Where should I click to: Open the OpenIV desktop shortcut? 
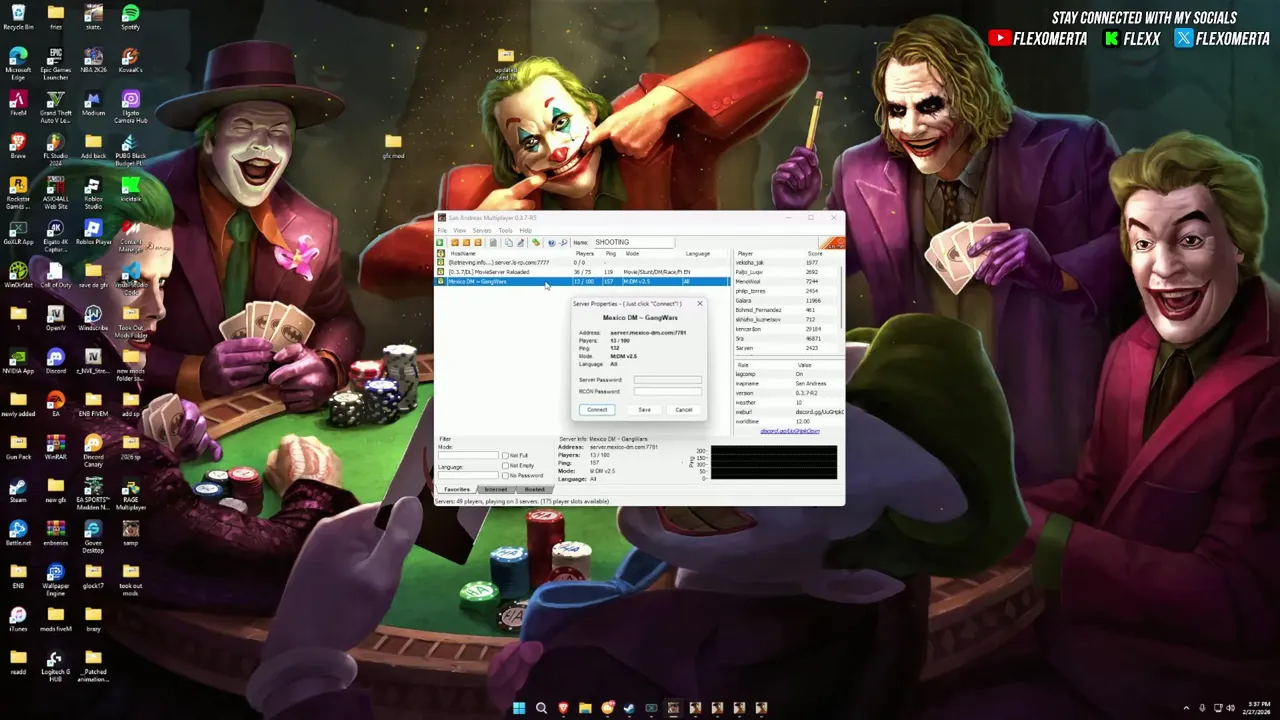point(55,319)
